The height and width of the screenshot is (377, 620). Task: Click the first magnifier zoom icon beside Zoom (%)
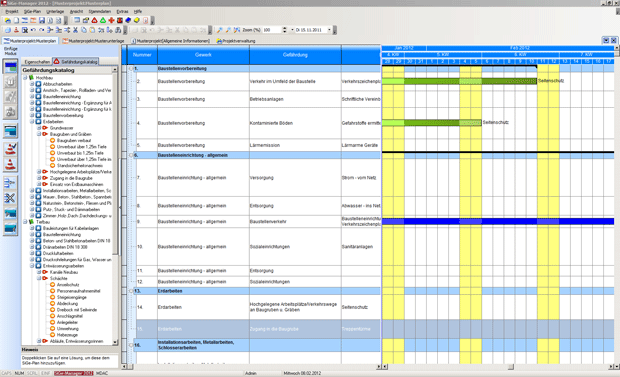click(x=220, y=30)
